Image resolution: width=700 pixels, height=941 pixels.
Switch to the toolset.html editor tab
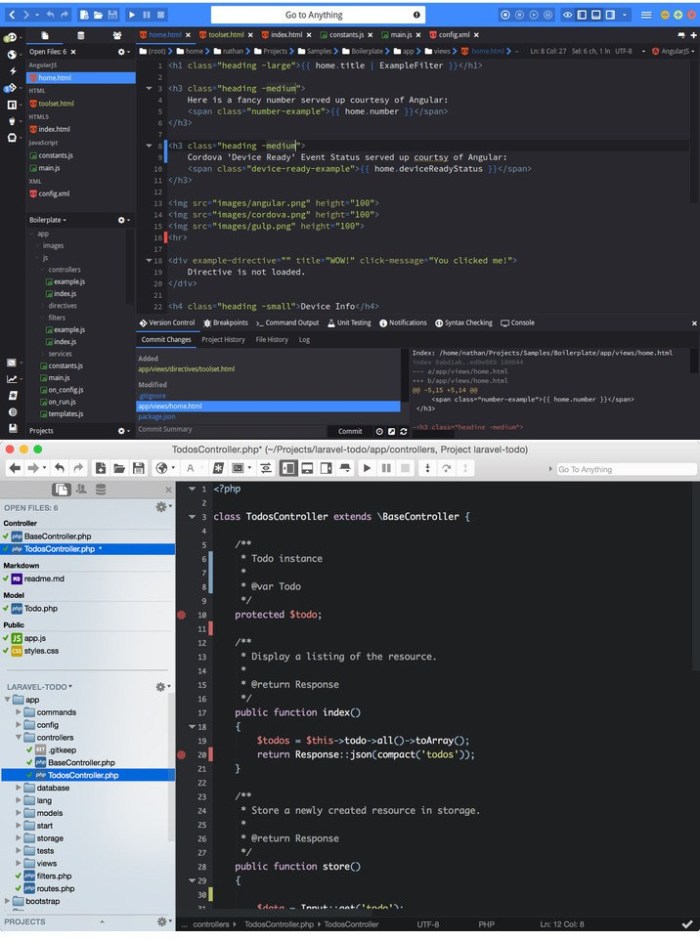(225, 35)
